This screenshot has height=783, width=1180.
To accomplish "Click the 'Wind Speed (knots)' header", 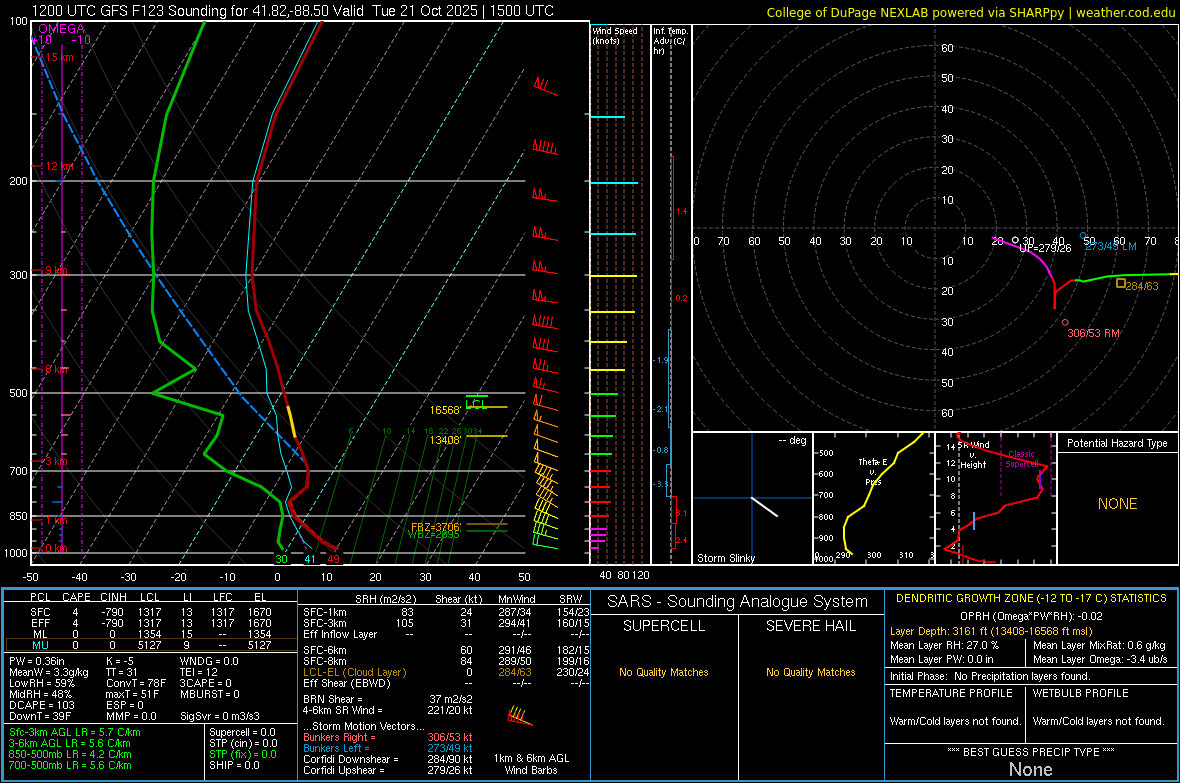I will tap(614, 35).
